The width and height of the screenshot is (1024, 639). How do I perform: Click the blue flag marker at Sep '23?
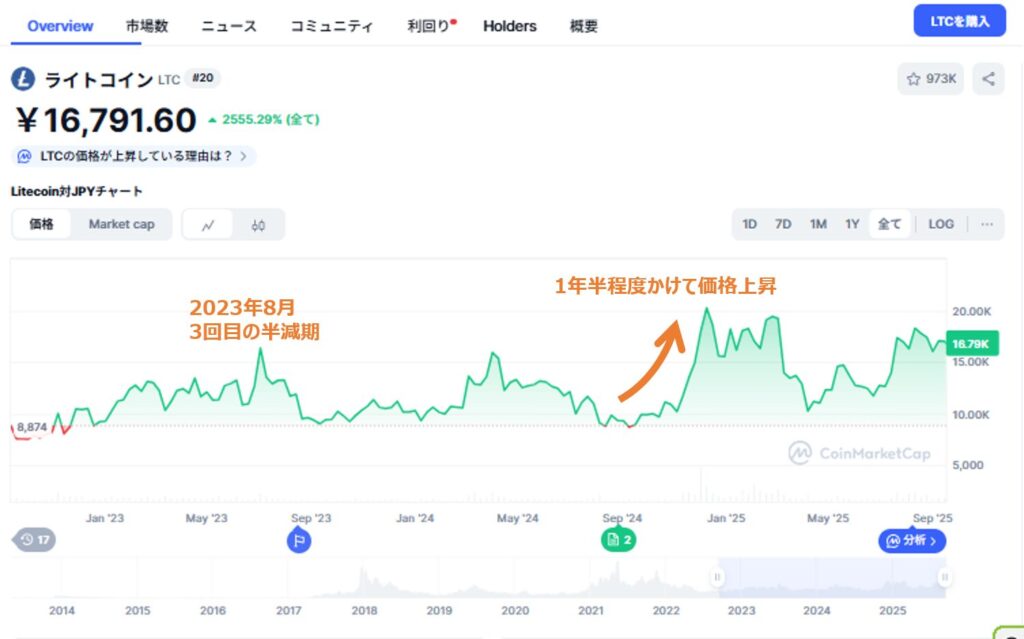[299, 541]
